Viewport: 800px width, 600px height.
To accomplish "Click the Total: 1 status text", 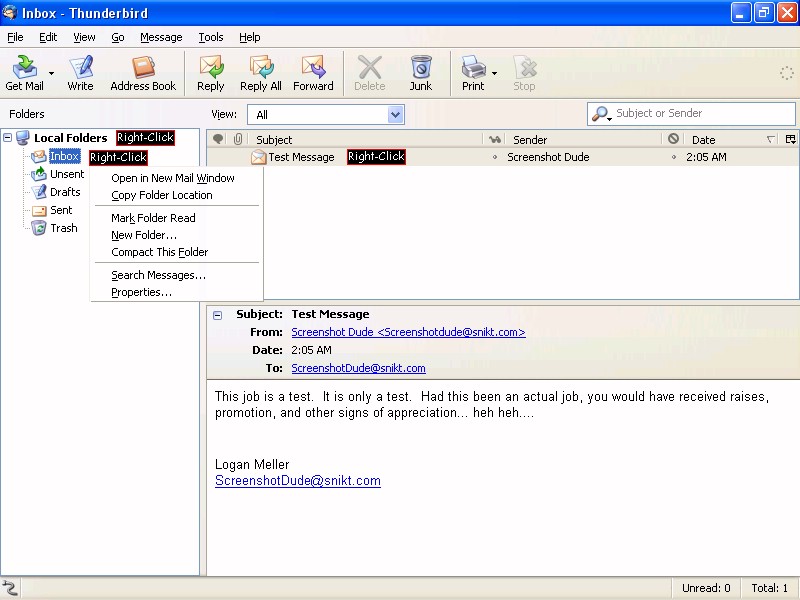I will [x=769, y=588].
